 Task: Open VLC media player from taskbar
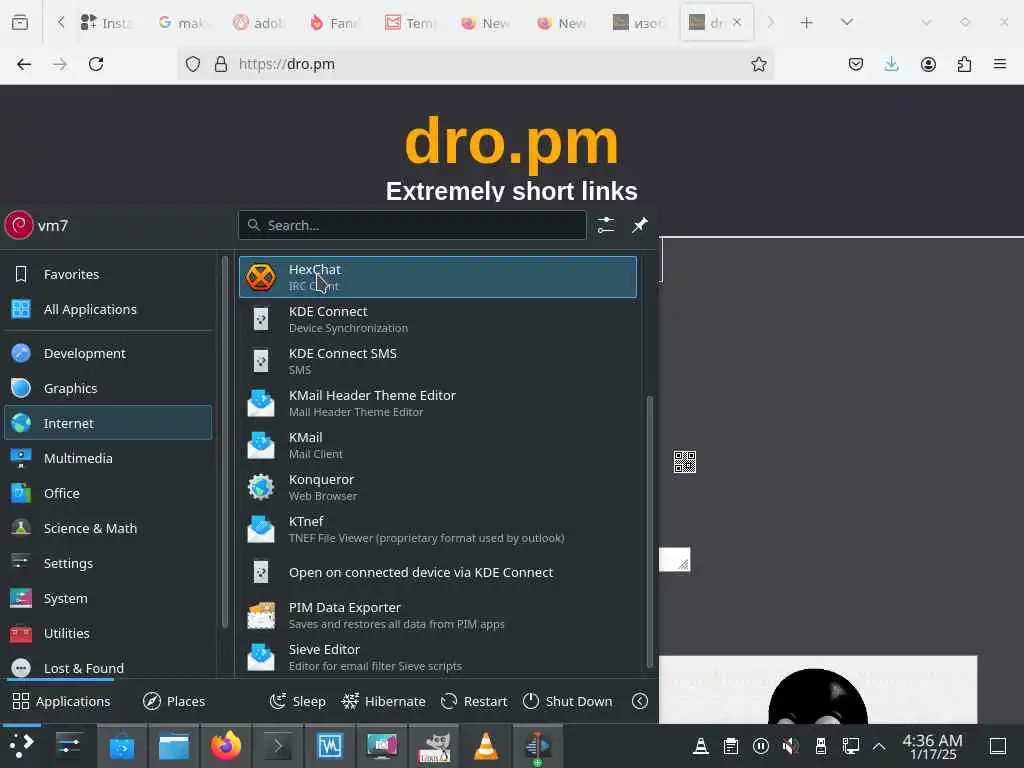(485, 746)
